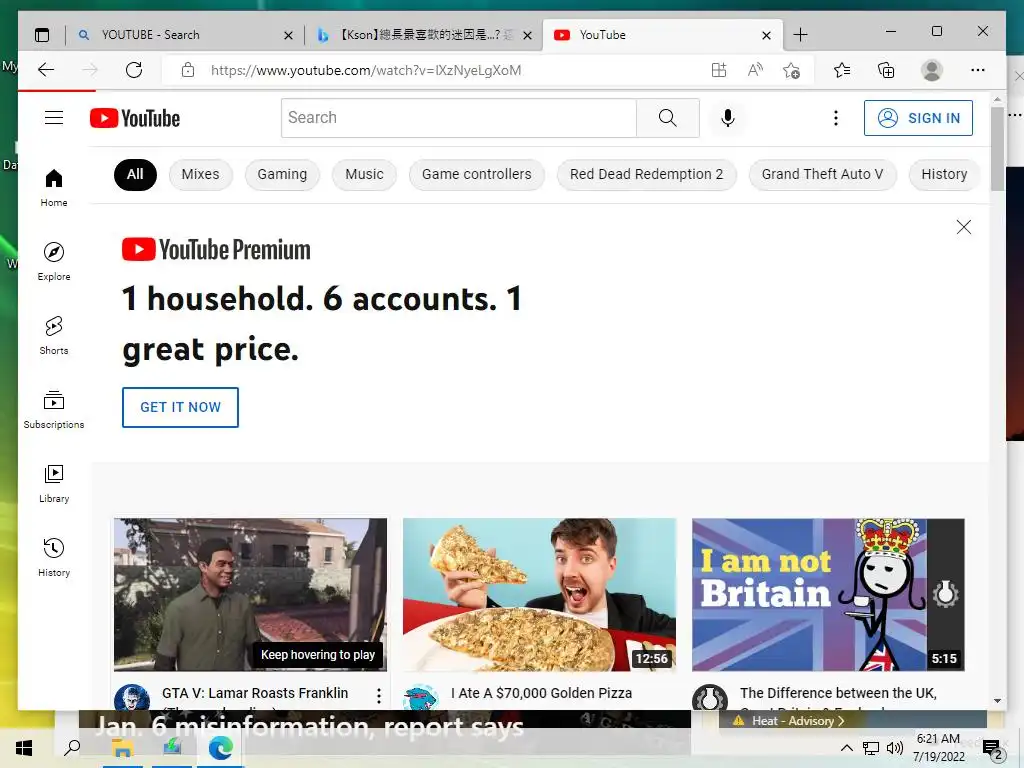Open the clock showing 6:21 AM
The image size is (1024, 768).
pos(938,748)
